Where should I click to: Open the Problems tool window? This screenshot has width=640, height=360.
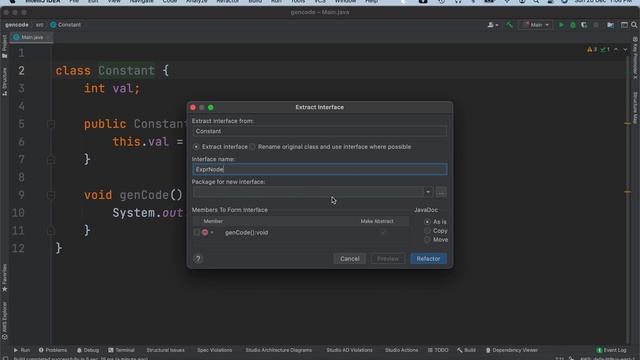[53, 350]
